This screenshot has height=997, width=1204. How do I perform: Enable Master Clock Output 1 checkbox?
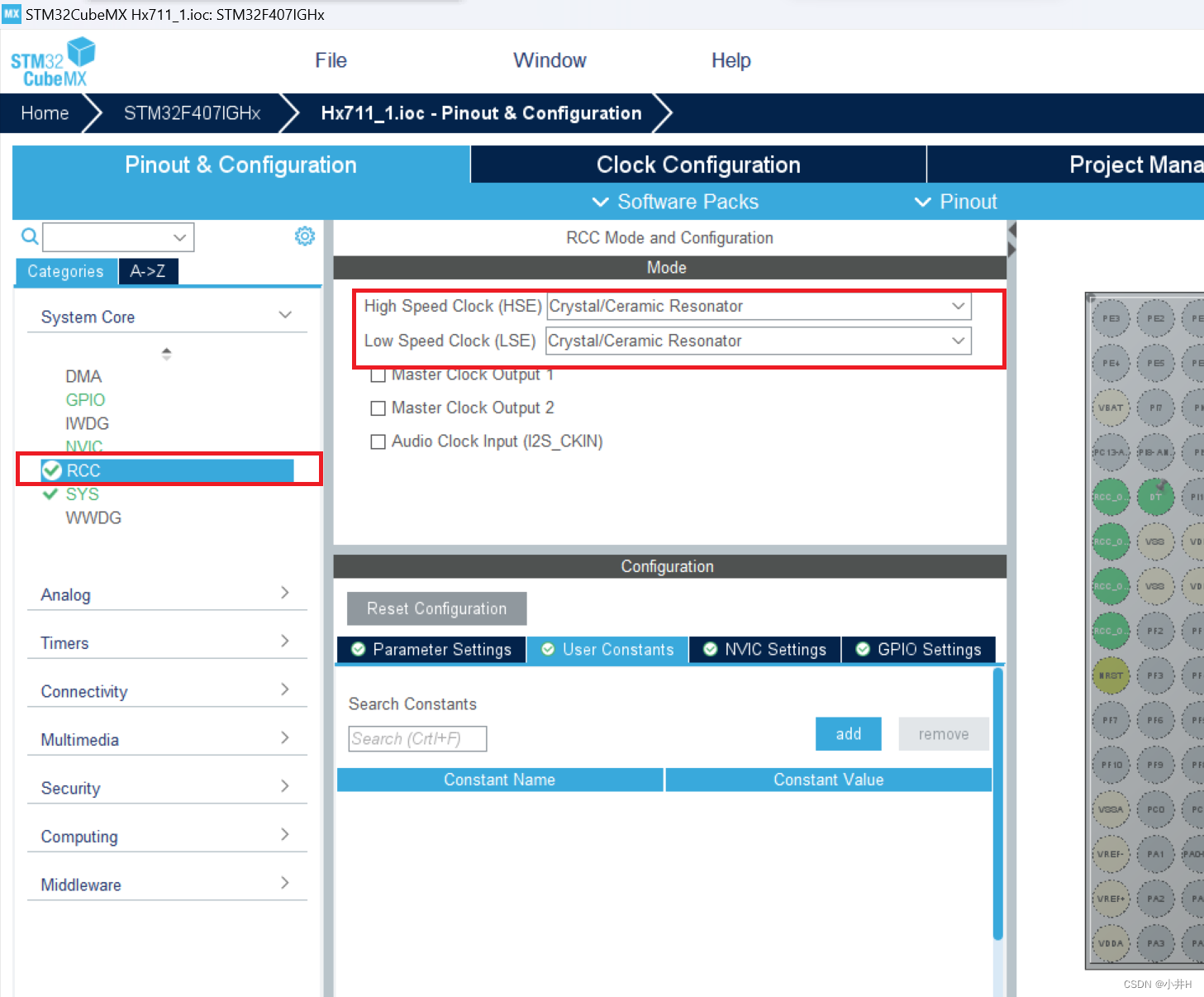(378, 374)
